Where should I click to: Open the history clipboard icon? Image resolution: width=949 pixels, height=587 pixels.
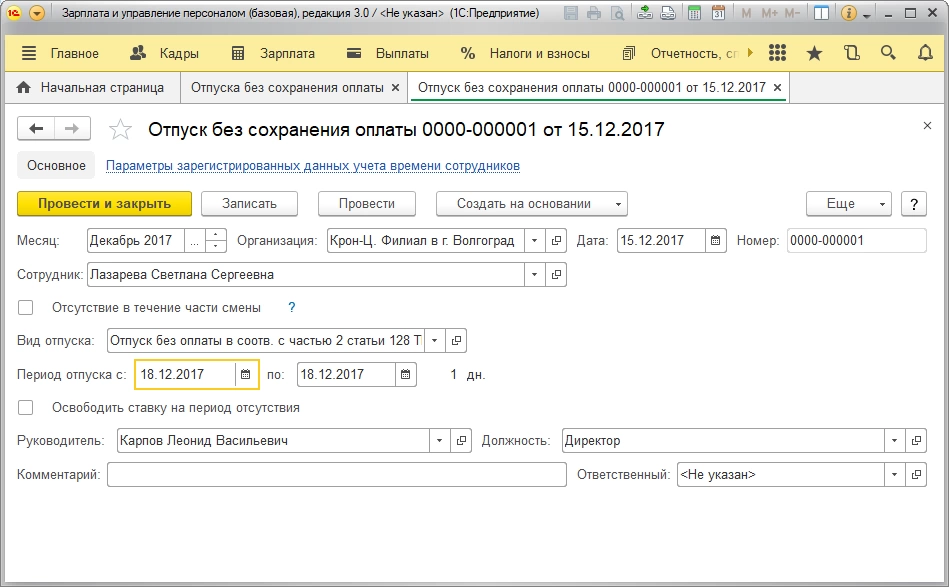[852, 53]
